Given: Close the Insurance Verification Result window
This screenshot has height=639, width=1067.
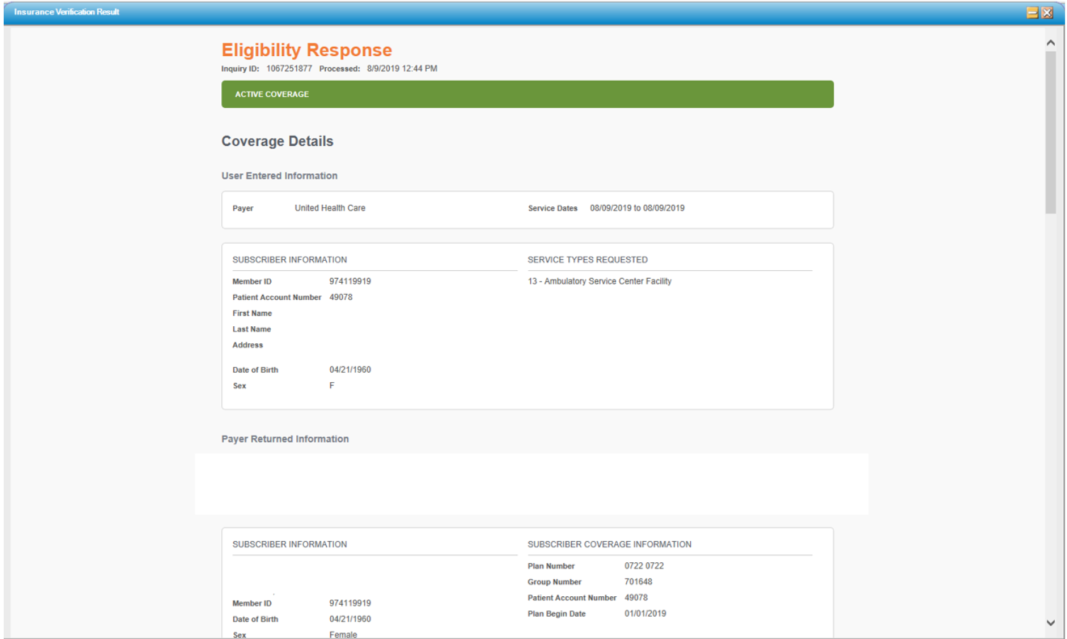Looking at the screenshot, I should click(1047, 12).
